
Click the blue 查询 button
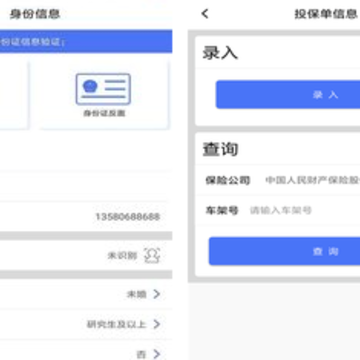(285, 251)
